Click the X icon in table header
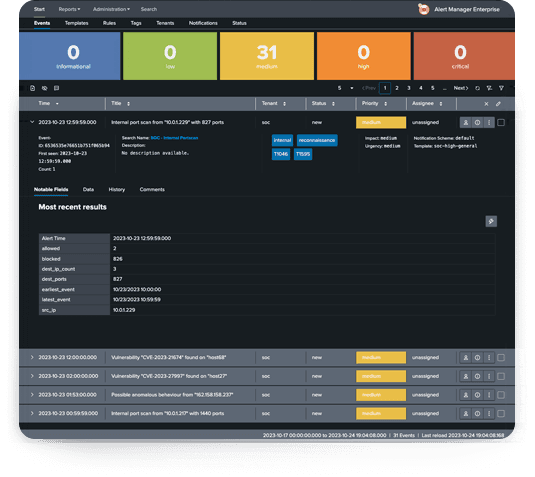 pyautogui.click(x=486, y=104)
